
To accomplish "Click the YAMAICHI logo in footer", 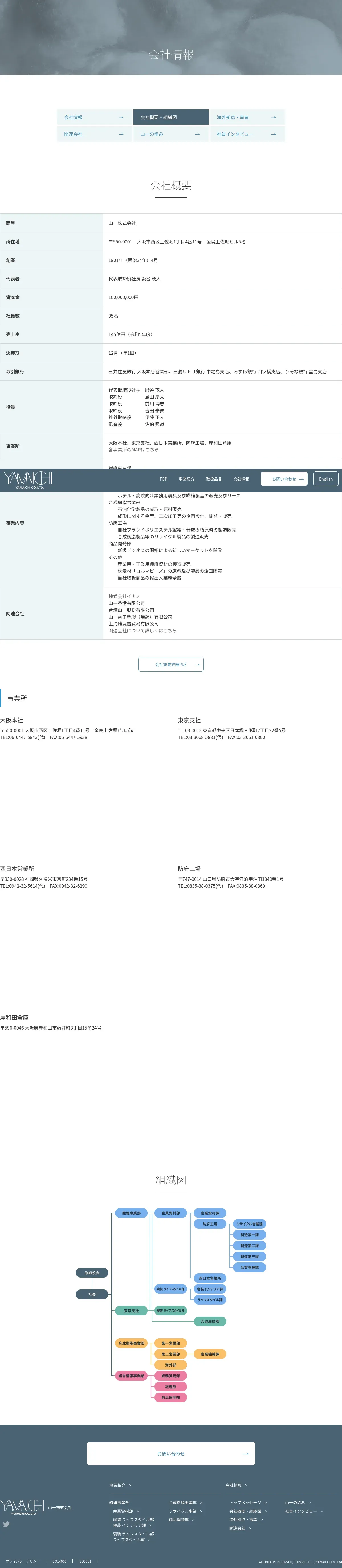I will coord(23,1507).
